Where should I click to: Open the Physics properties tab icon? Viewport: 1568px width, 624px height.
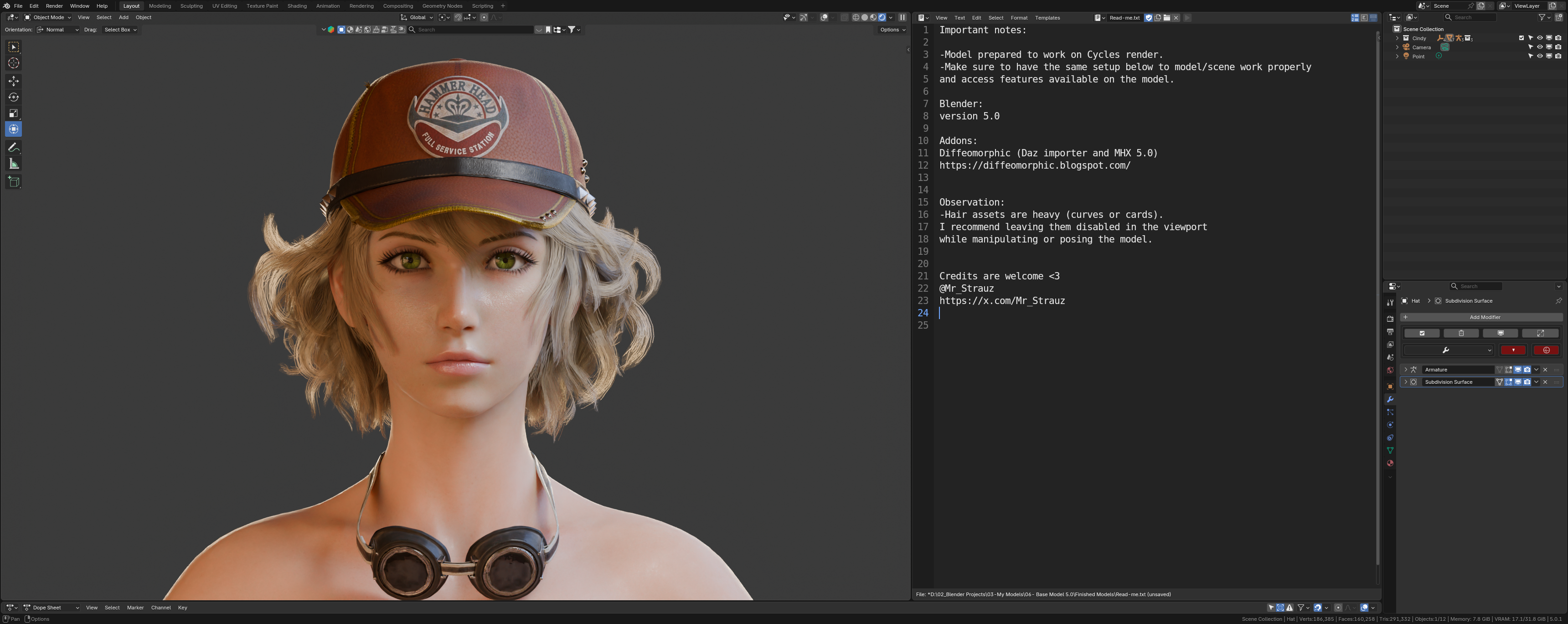tap(1390, 425)
